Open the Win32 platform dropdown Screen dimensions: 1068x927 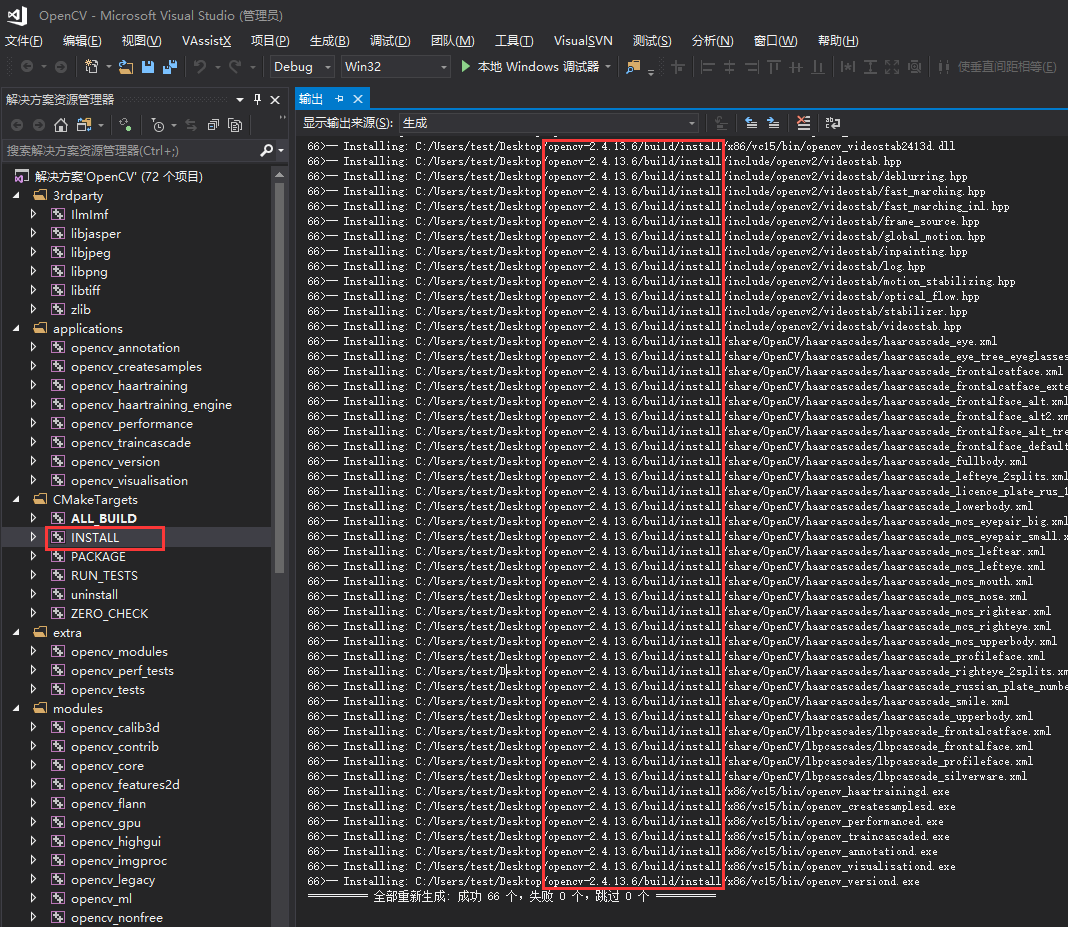395,66
